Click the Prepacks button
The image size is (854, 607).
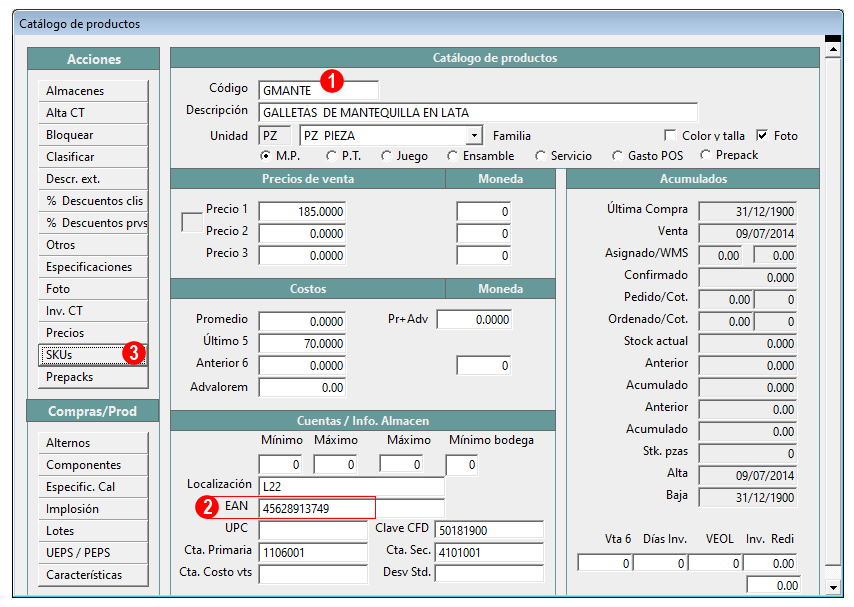click(x=93, y=377)
